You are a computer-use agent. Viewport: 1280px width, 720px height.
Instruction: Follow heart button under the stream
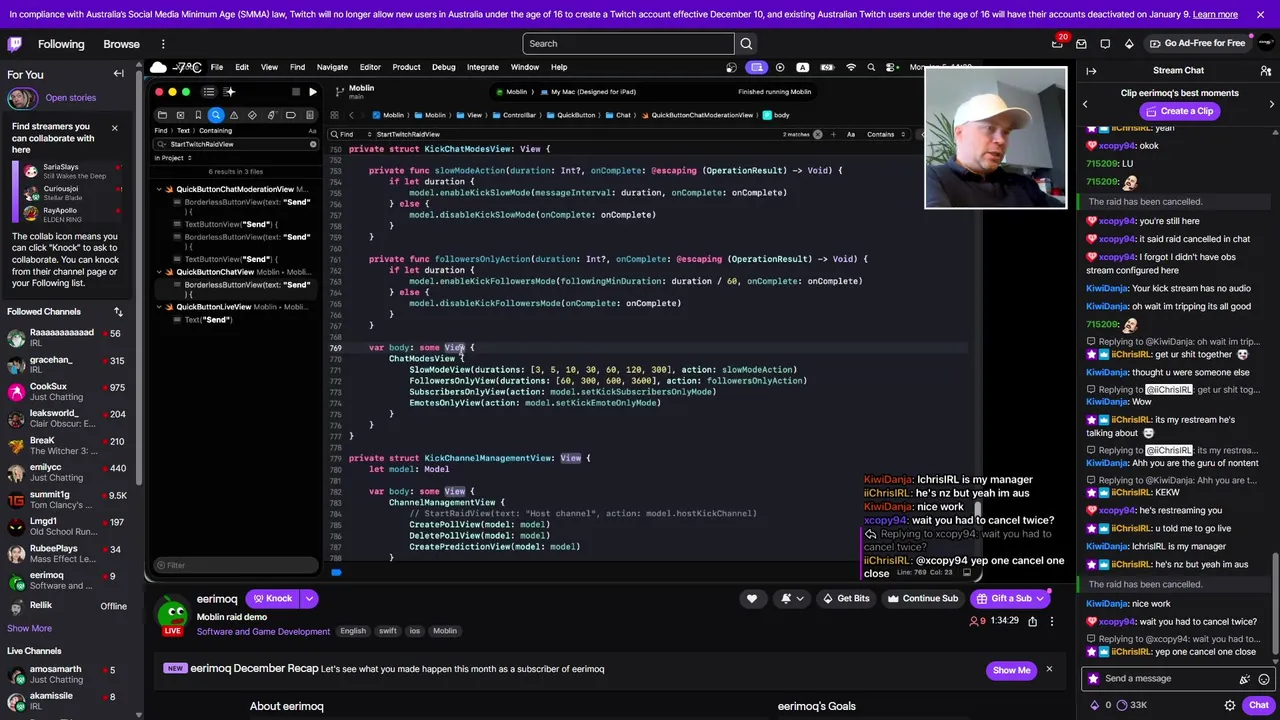[752, 598]
